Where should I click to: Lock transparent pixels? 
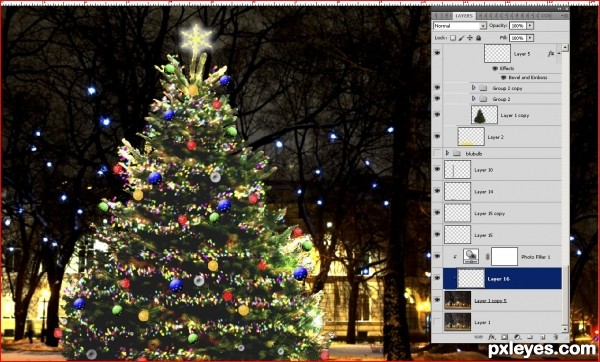453,38
